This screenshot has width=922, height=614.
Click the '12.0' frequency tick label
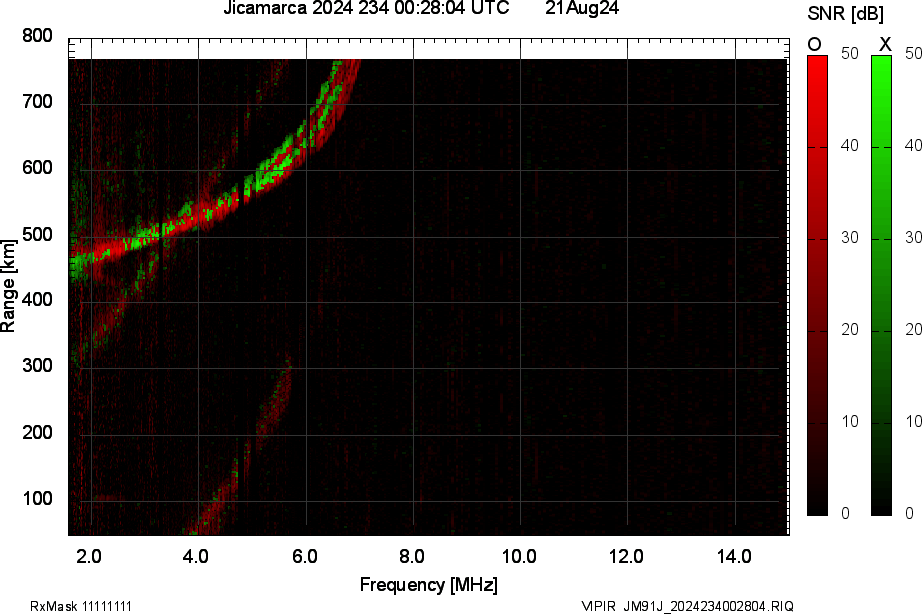pos(626,556)
